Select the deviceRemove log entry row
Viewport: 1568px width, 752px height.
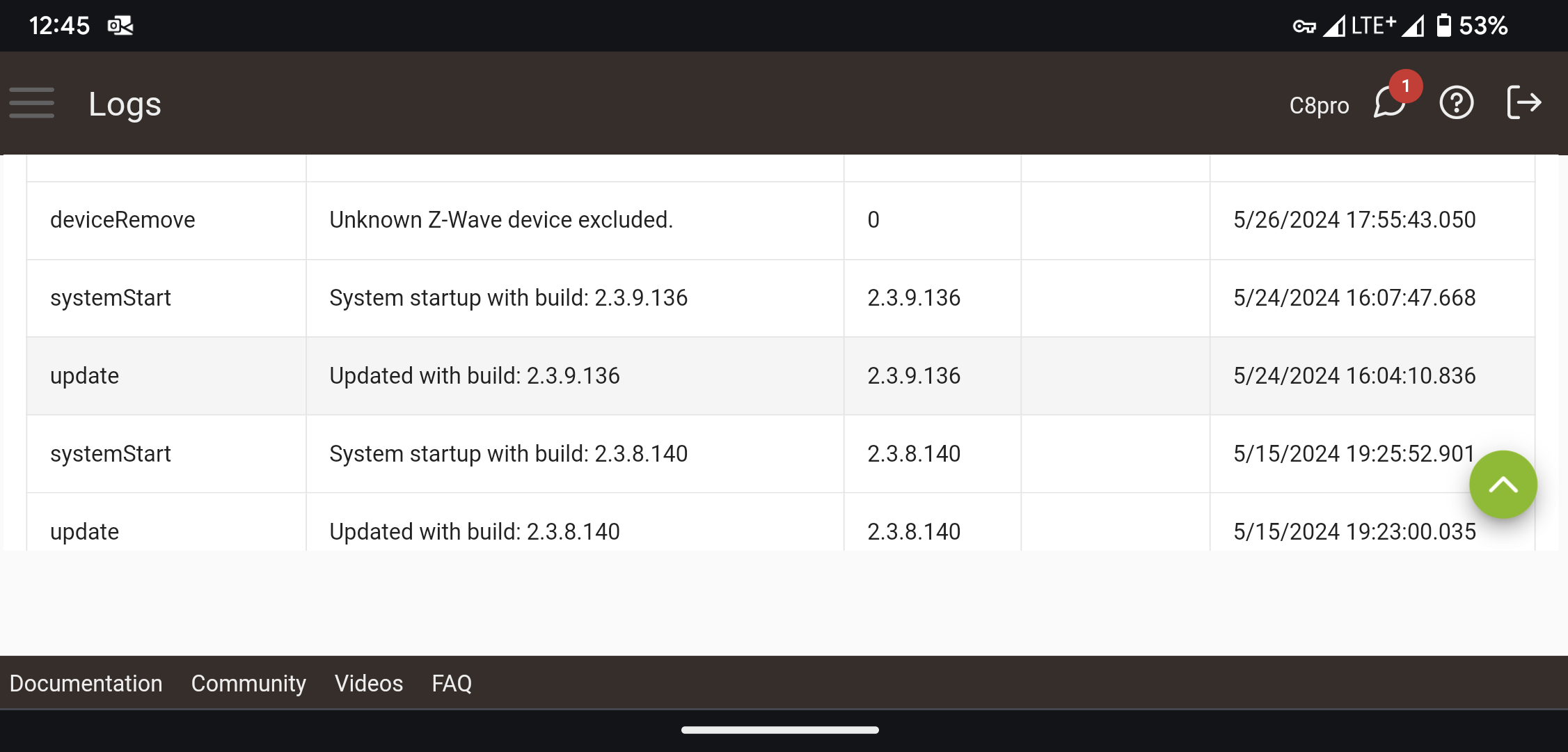122,220
